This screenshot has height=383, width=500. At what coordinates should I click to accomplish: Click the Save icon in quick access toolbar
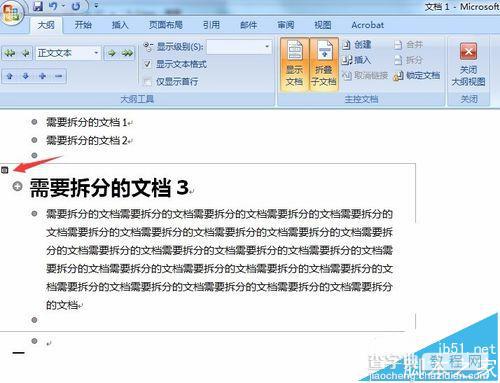point(38,6)
